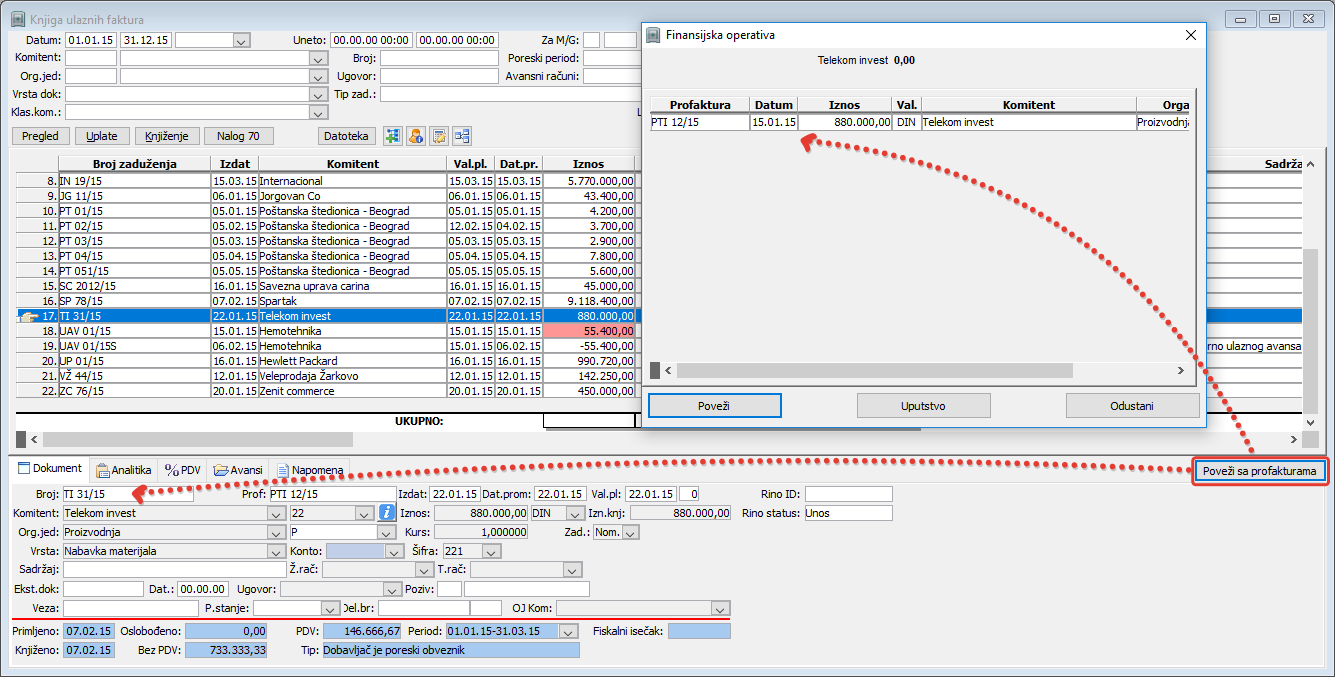Open the Zad. Nom. dropdown
This screenshot has height=677, width=1335.
coord(631,532)
